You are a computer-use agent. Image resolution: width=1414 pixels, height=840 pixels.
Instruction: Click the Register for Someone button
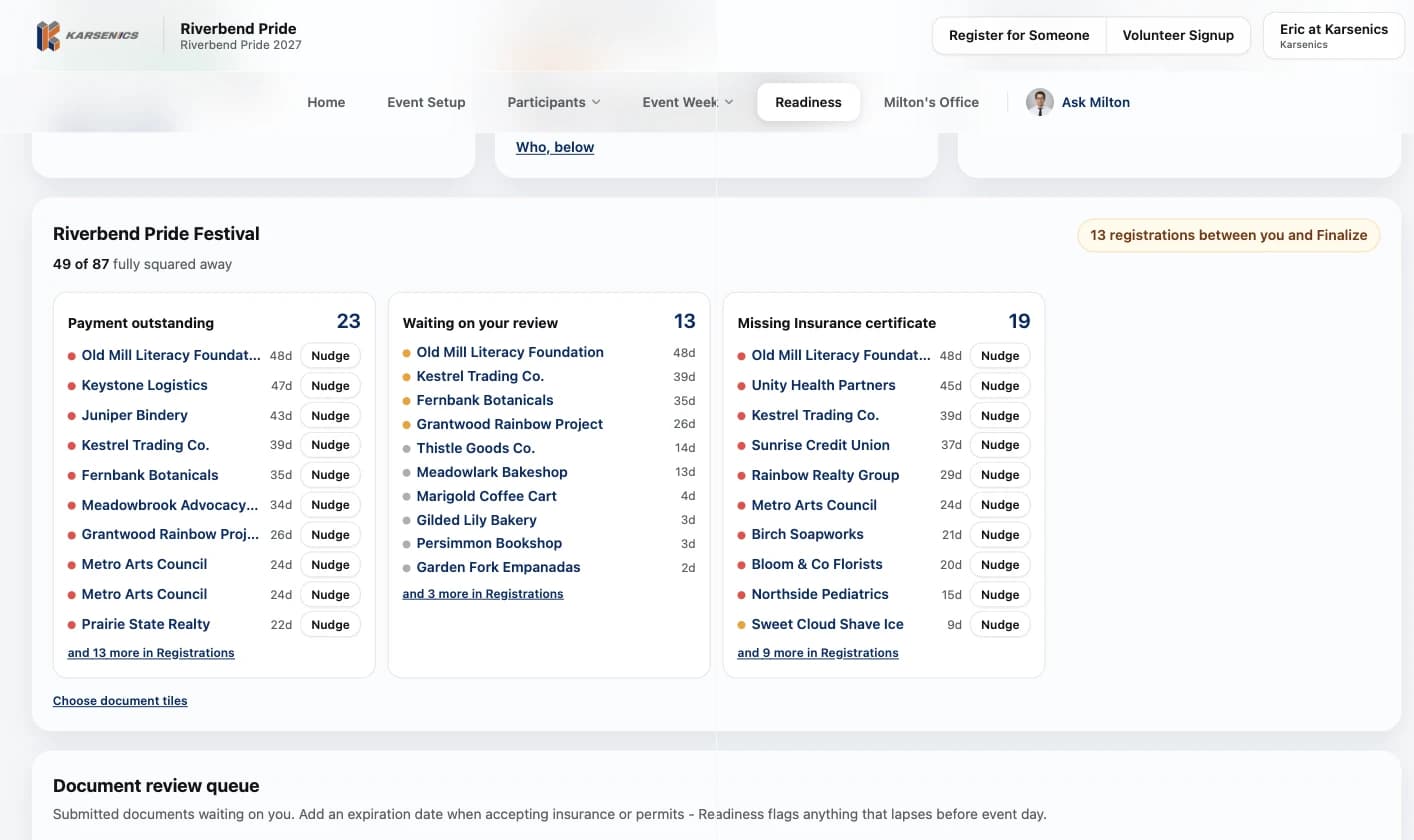(x=1019, y=35)
